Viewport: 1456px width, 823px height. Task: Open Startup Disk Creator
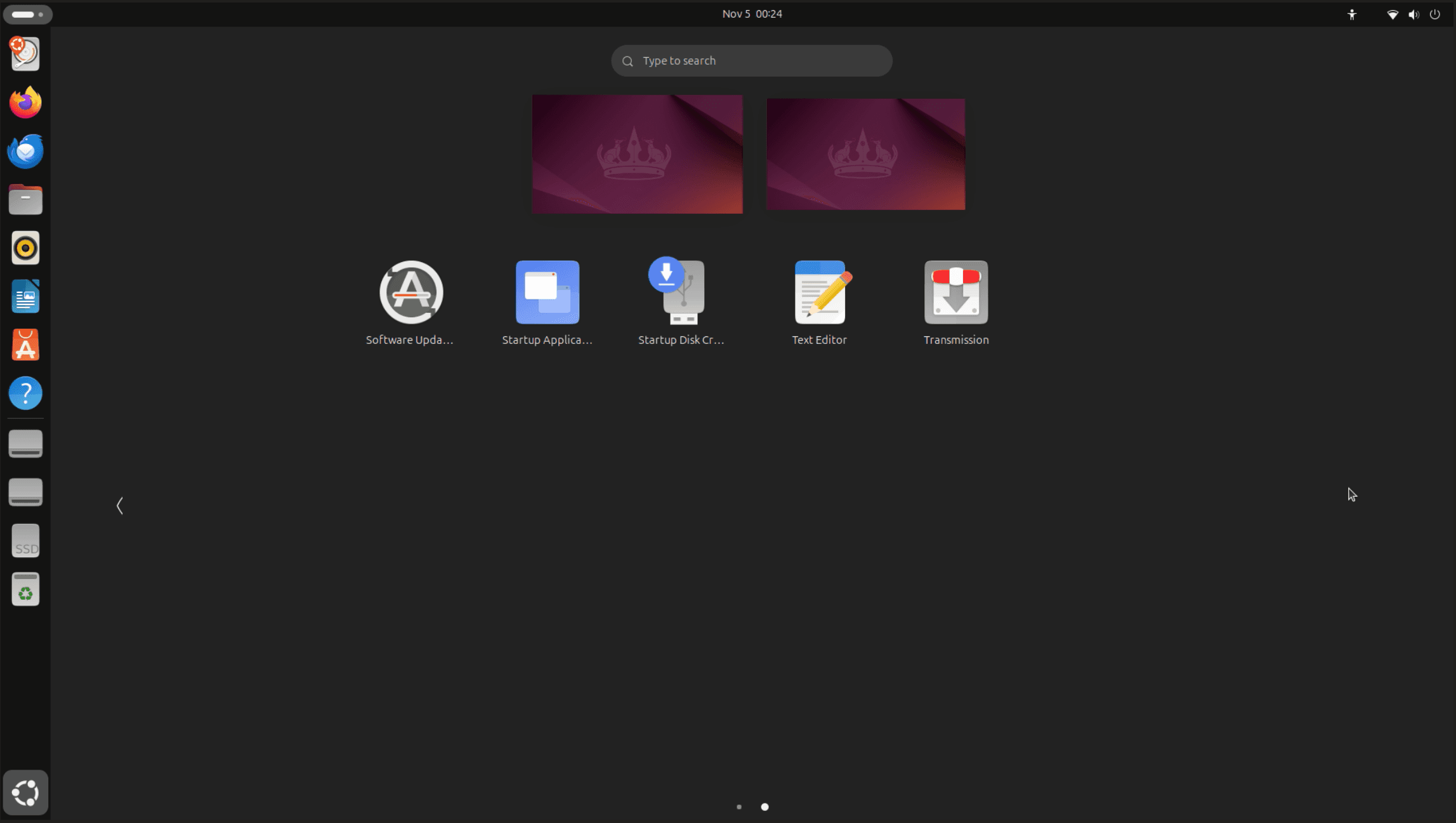click(682, 293)
